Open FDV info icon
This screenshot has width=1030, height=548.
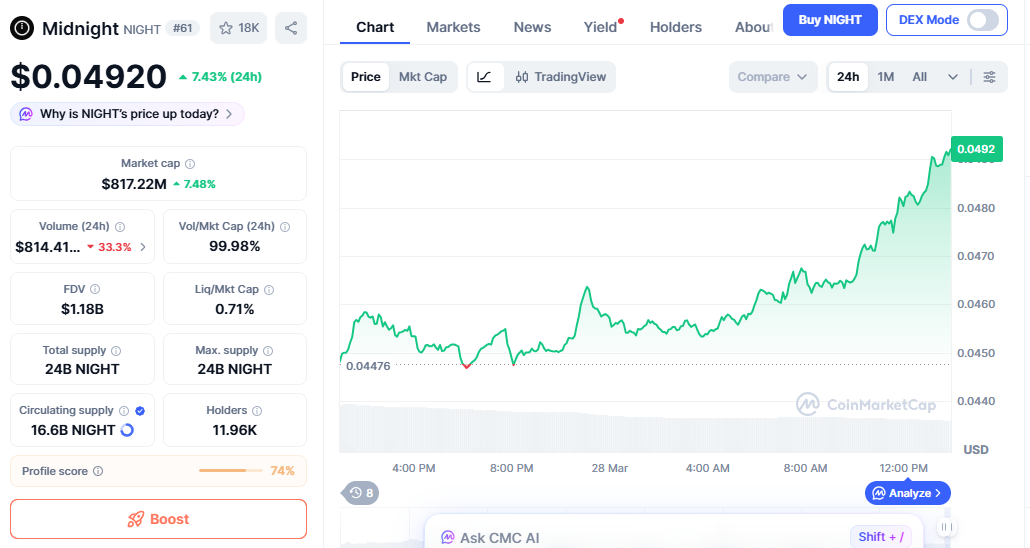point(95,289)
